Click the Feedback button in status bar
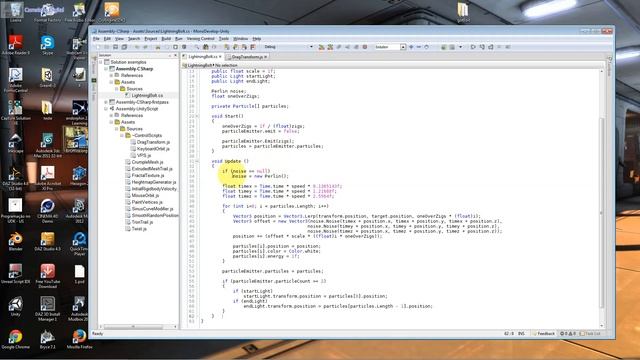The height and width of the screenshot is (360, 640). point(544,334)
